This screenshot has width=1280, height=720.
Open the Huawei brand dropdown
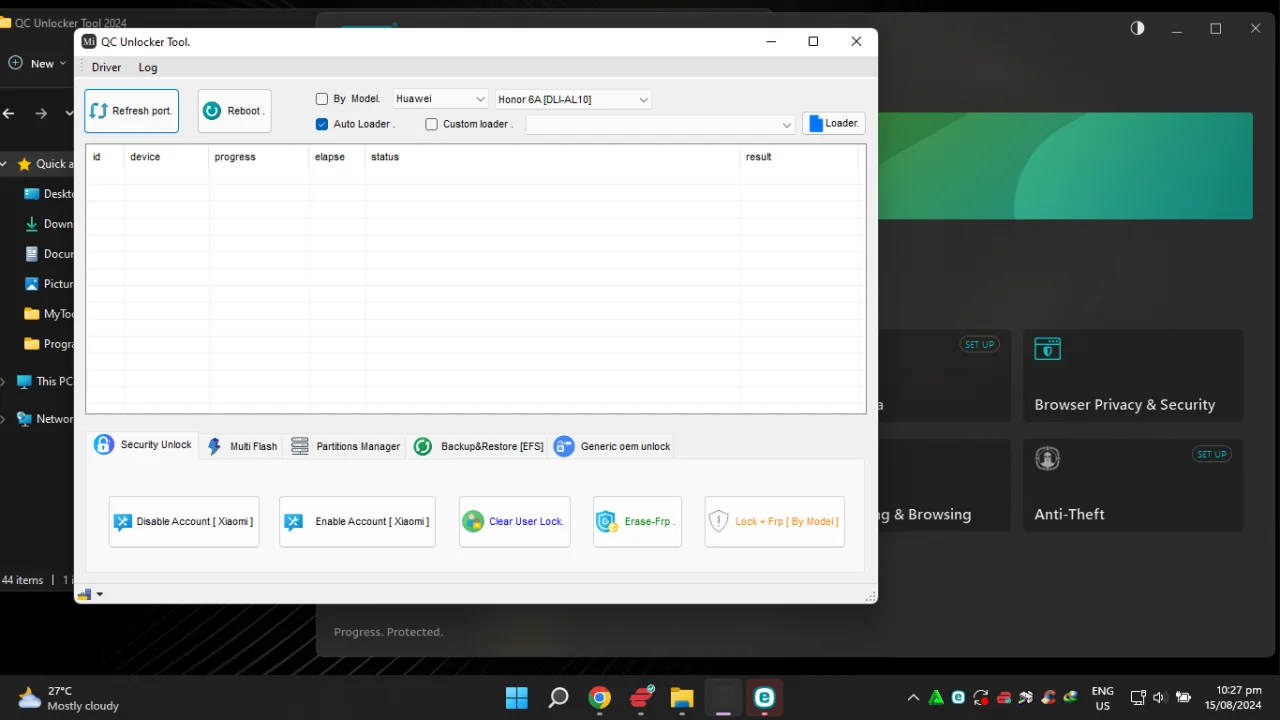(x=440, y=99)
